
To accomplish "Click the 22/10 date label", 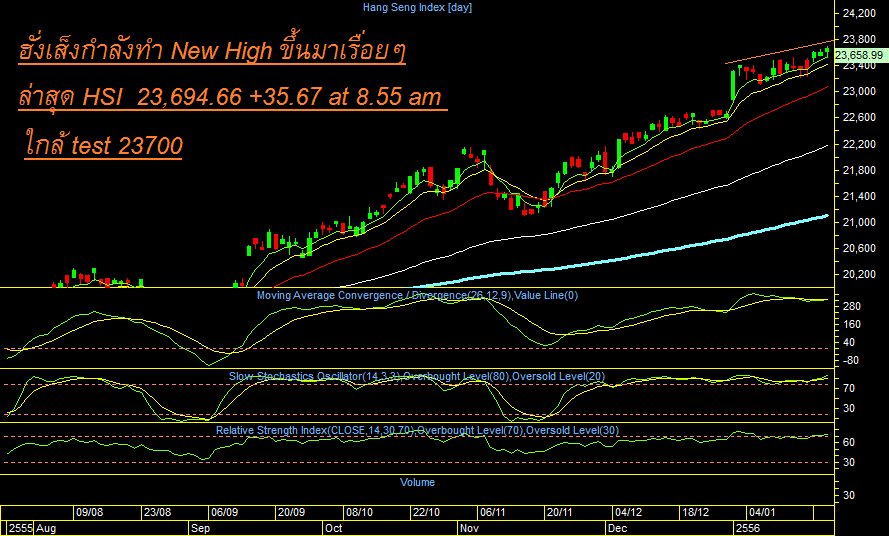I will (426, 512).
